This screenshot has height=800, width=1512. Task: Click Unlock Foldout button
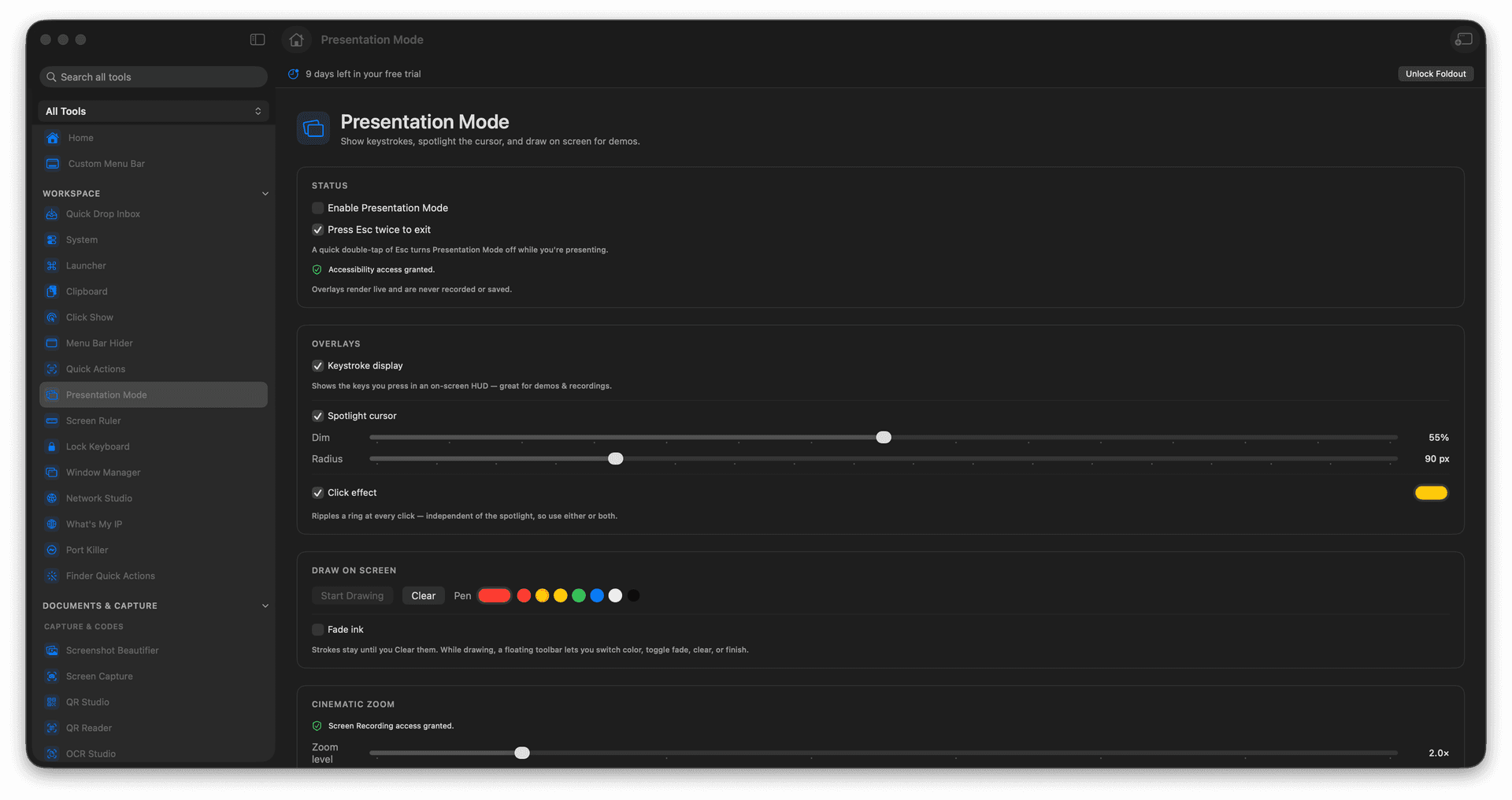[1436, 74]
